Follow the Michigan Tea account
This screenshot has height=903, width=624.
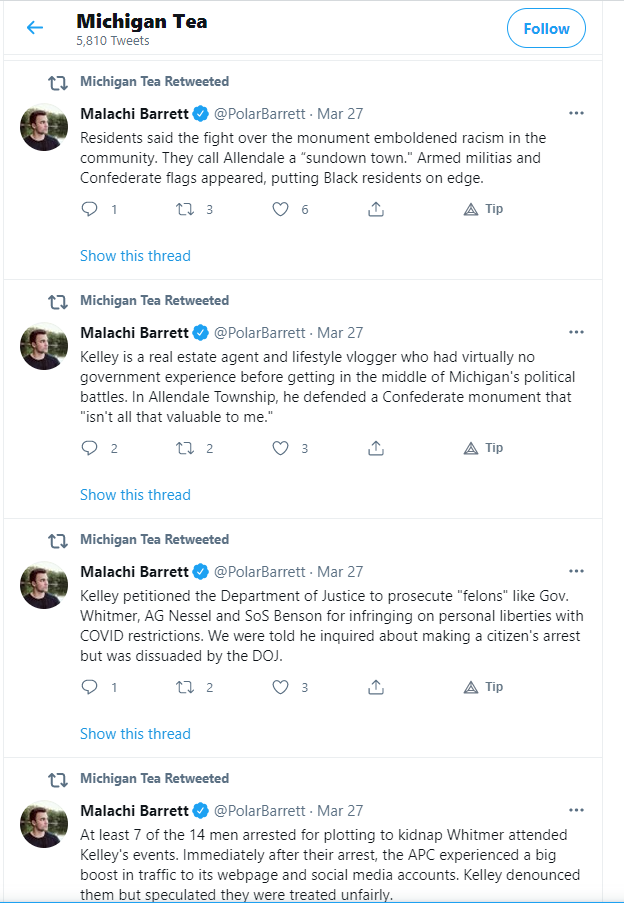click(x=546, y=29)
